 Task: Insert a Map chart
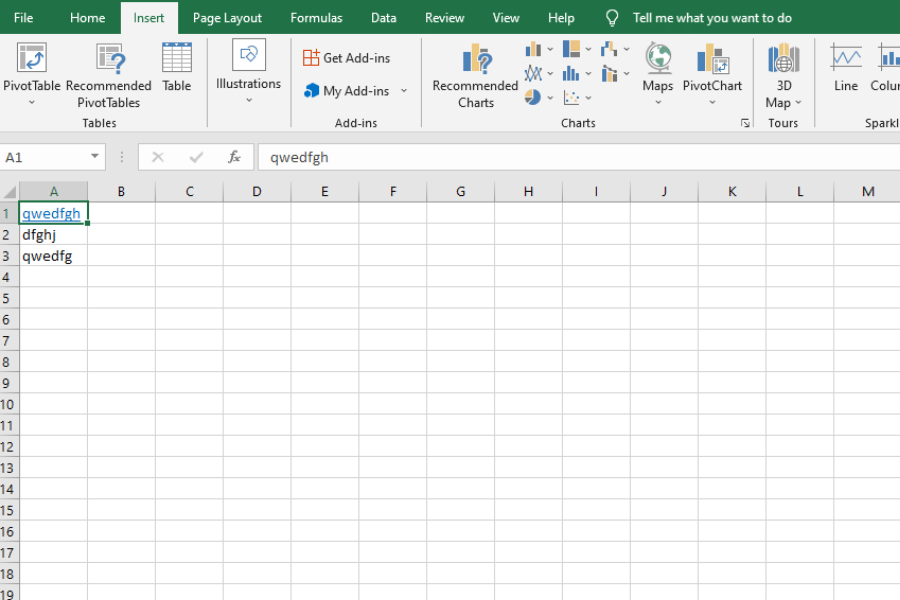(x=657, y=70)
